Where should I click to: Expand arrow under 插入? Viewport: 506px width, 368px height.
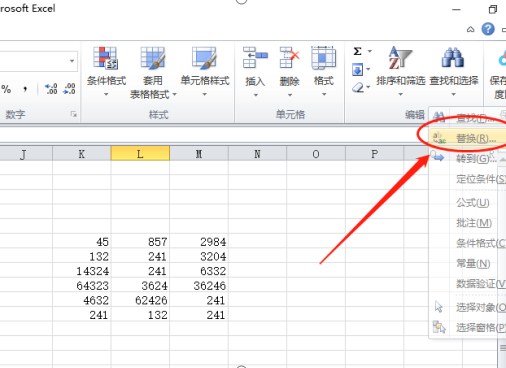click(256, 95)
